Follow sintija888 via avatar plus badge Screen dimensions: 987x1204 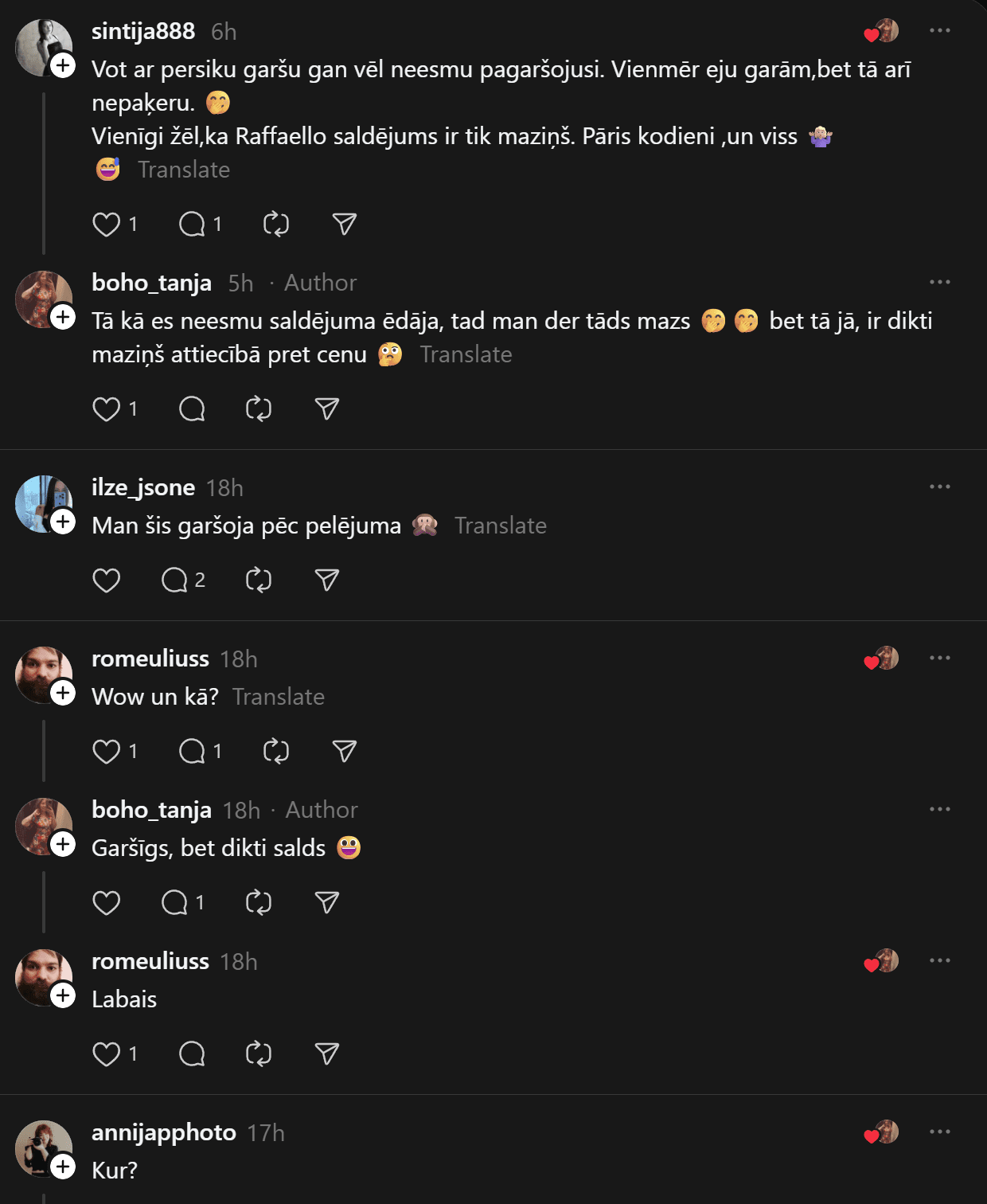(63, 65)
